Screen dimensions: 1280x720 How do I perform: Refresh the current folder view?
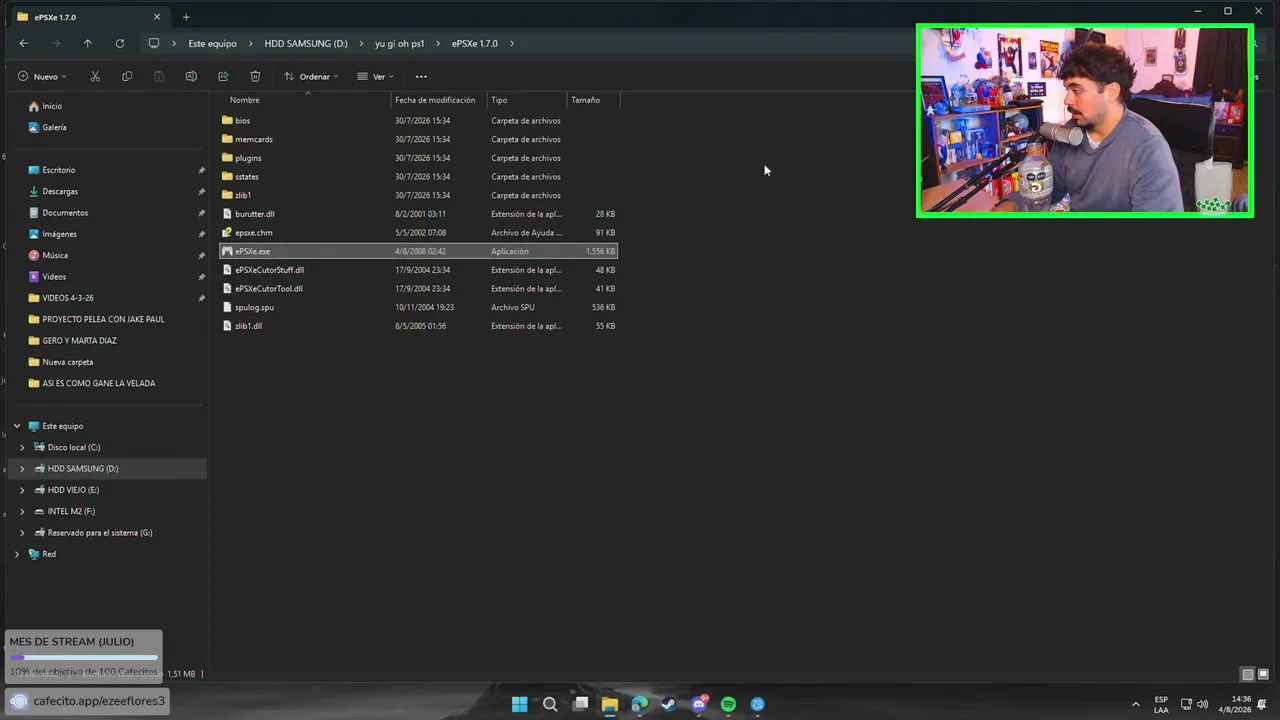click(120, 43)
